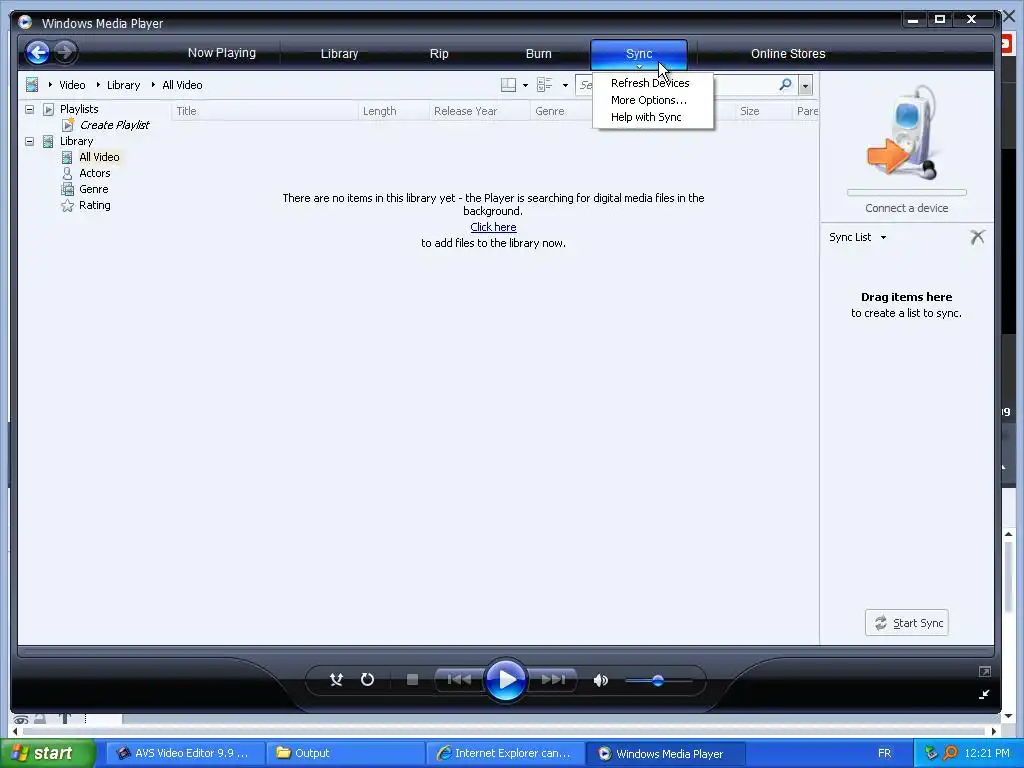Click the Stop button

[412, 680]
